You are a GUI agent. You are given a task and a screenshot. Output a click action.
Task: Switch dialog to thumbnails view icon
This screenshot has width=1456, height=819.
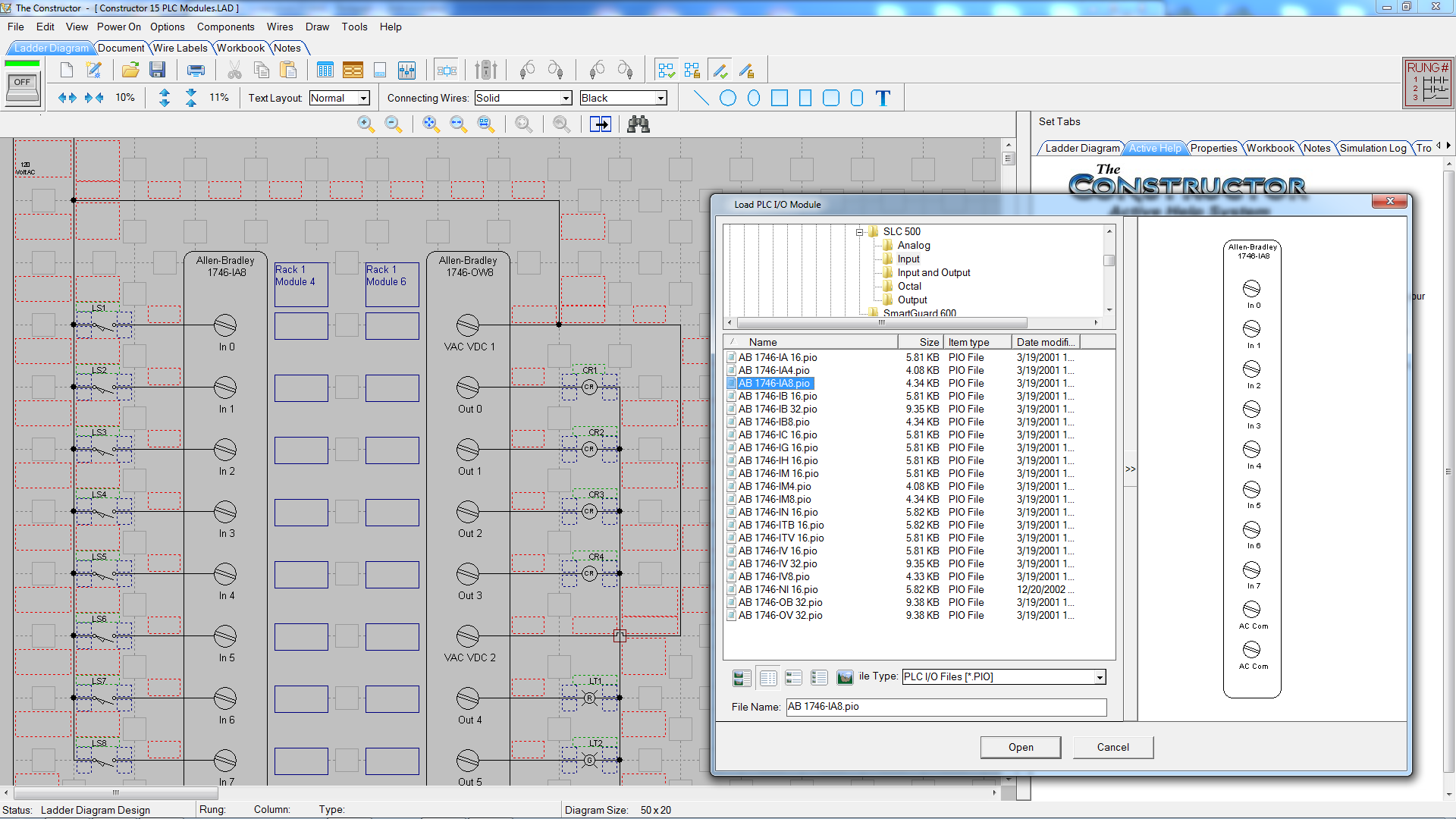(742, 678)
